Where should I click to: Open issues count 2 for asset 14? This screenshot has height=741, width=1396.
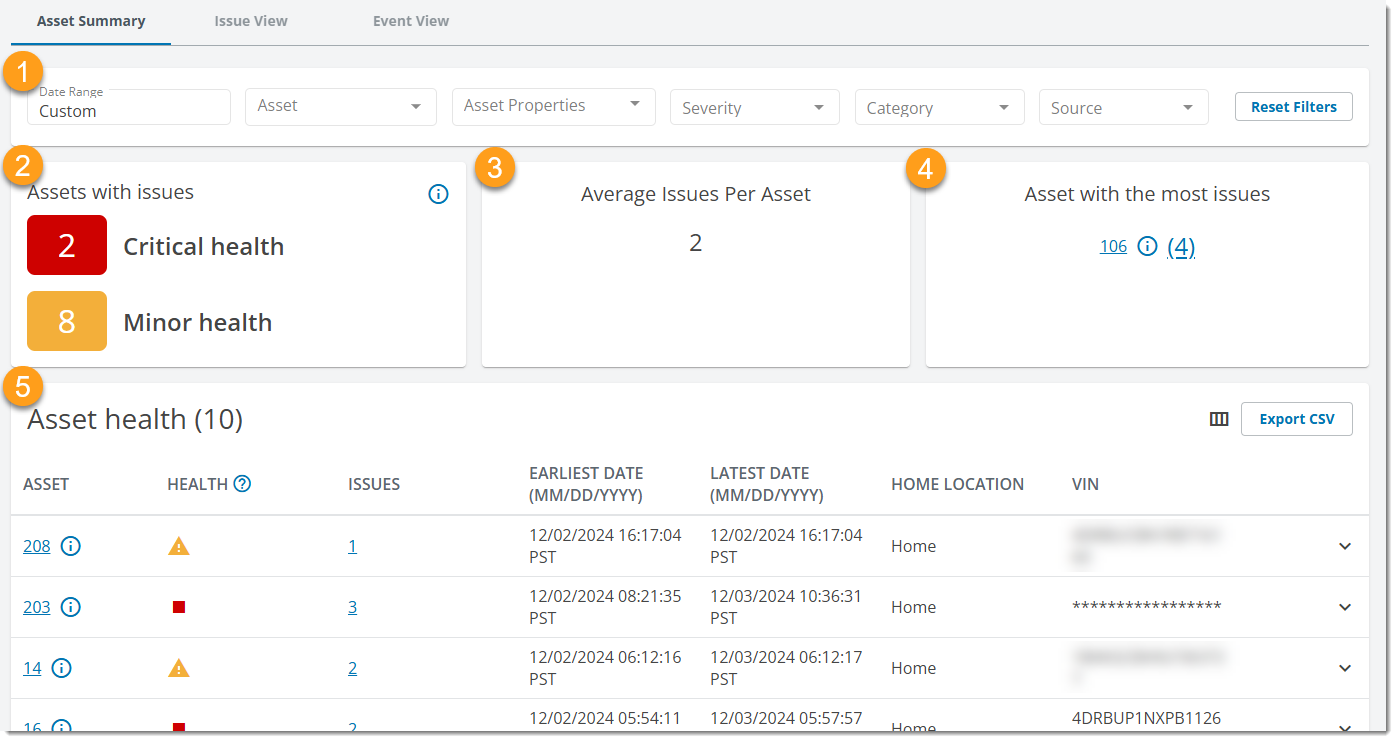(x=352, y=668)
